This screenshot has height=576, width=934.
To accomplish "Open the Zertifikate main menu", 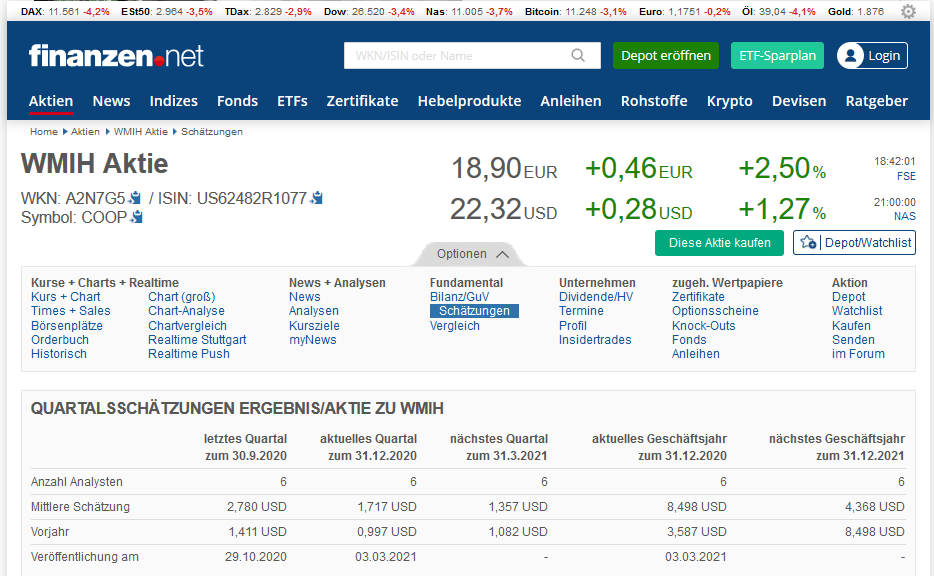I will [362, 101].
